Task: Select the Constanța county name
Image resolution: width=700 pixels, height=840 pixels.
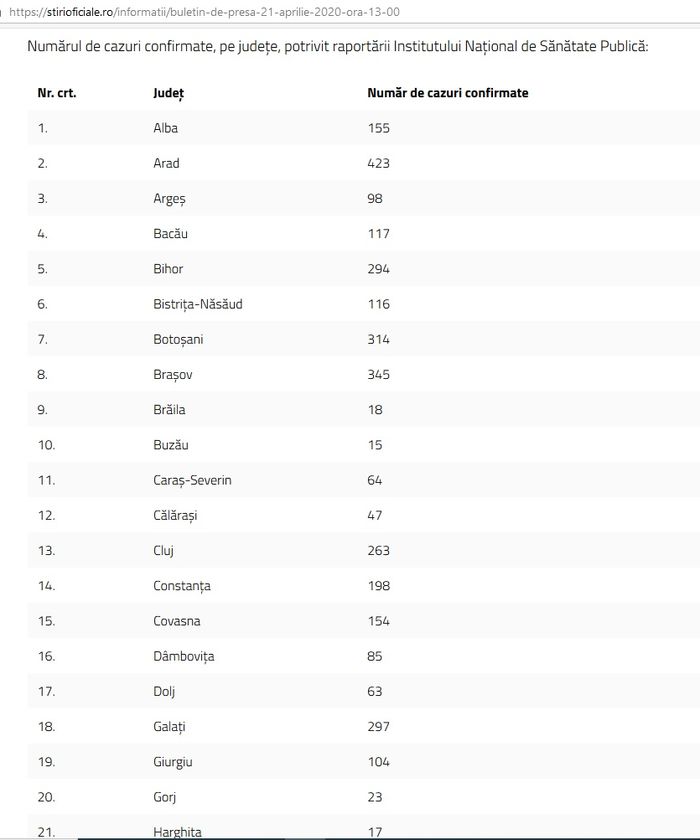Action: point(182,586)
